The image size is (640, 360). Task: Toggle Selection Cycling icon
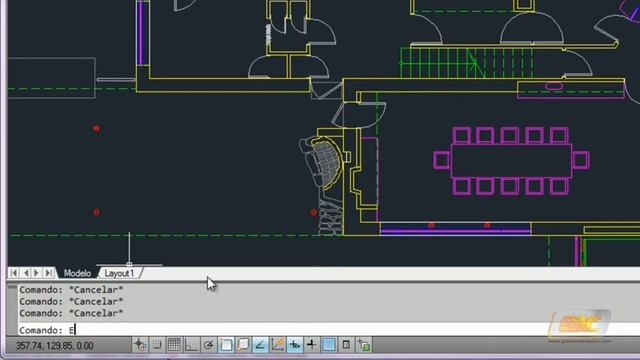pyautogui.click(x=363, y=345)
